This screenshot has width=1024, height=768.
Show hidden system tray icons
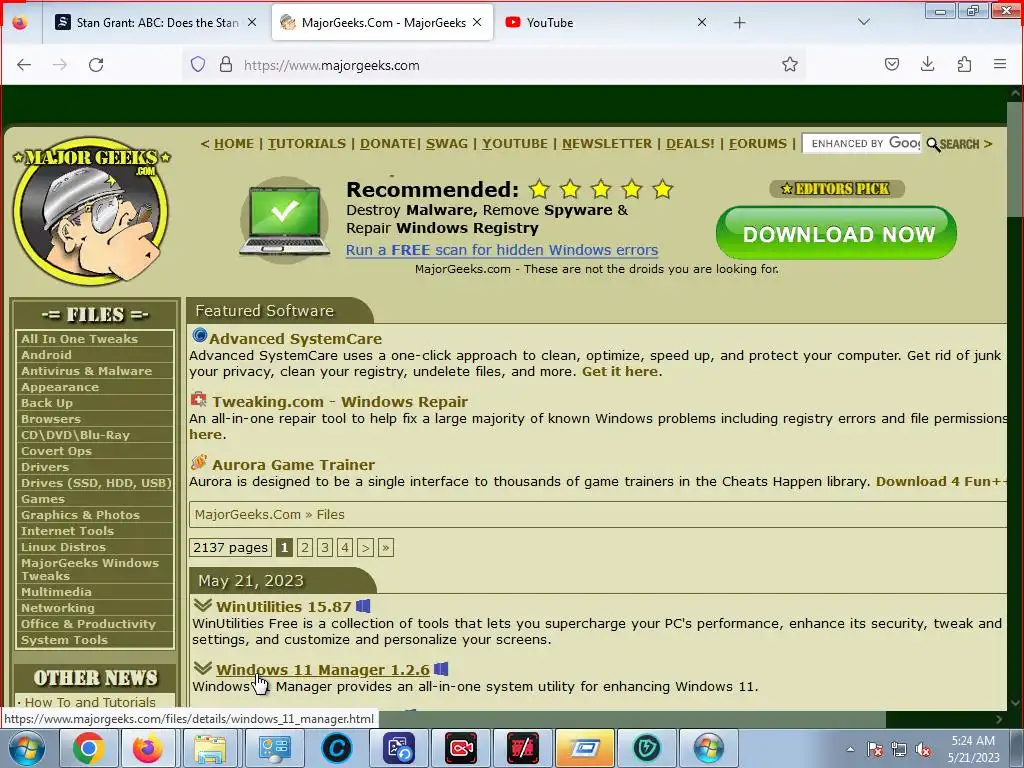pyautogui.click(x=850, y=749)
